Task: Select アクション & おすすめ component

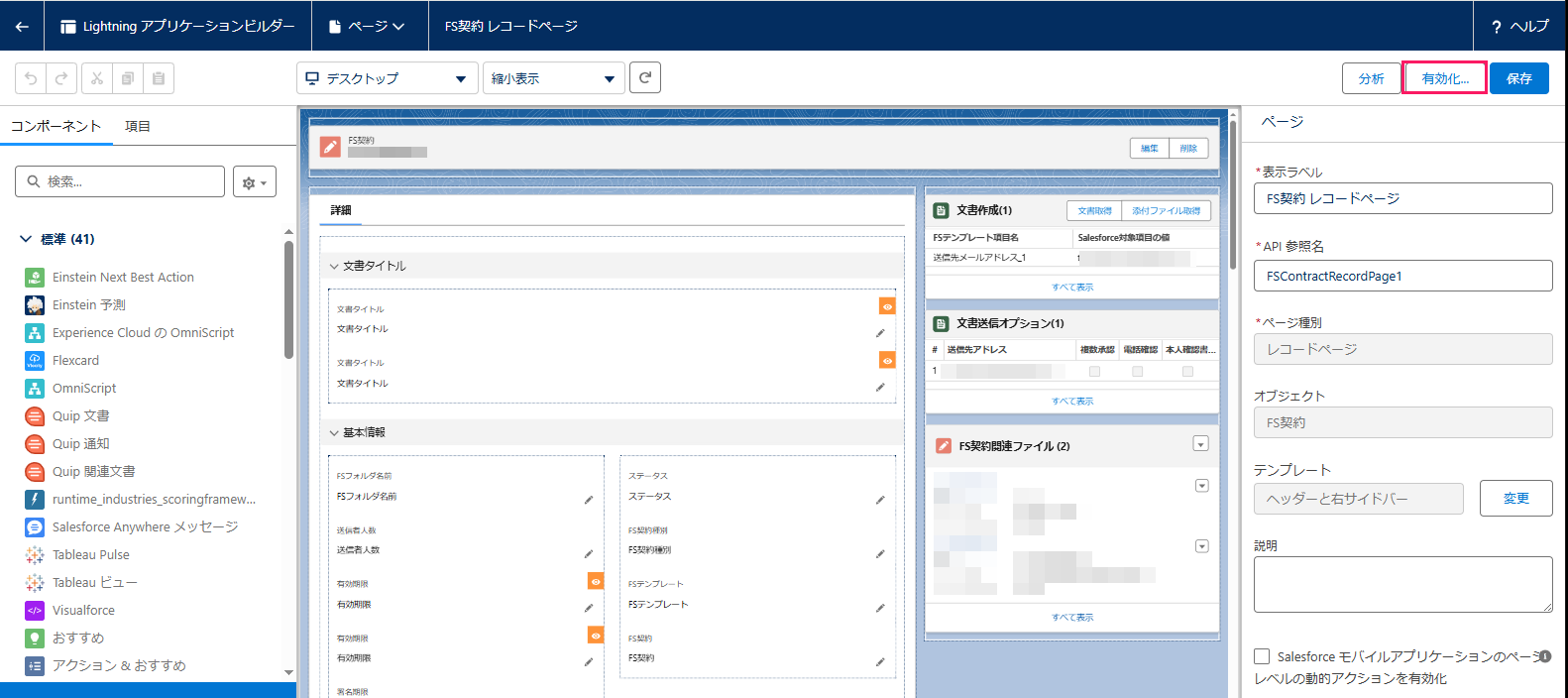Action: [105, 665]
